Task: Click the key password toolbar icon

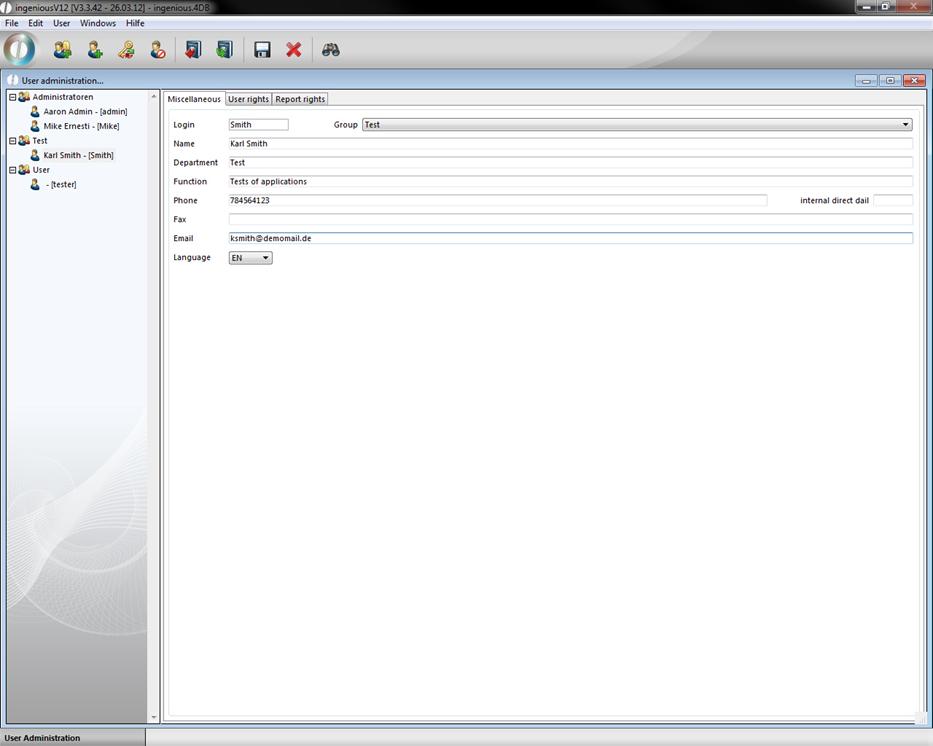Action: coord(126,49)
